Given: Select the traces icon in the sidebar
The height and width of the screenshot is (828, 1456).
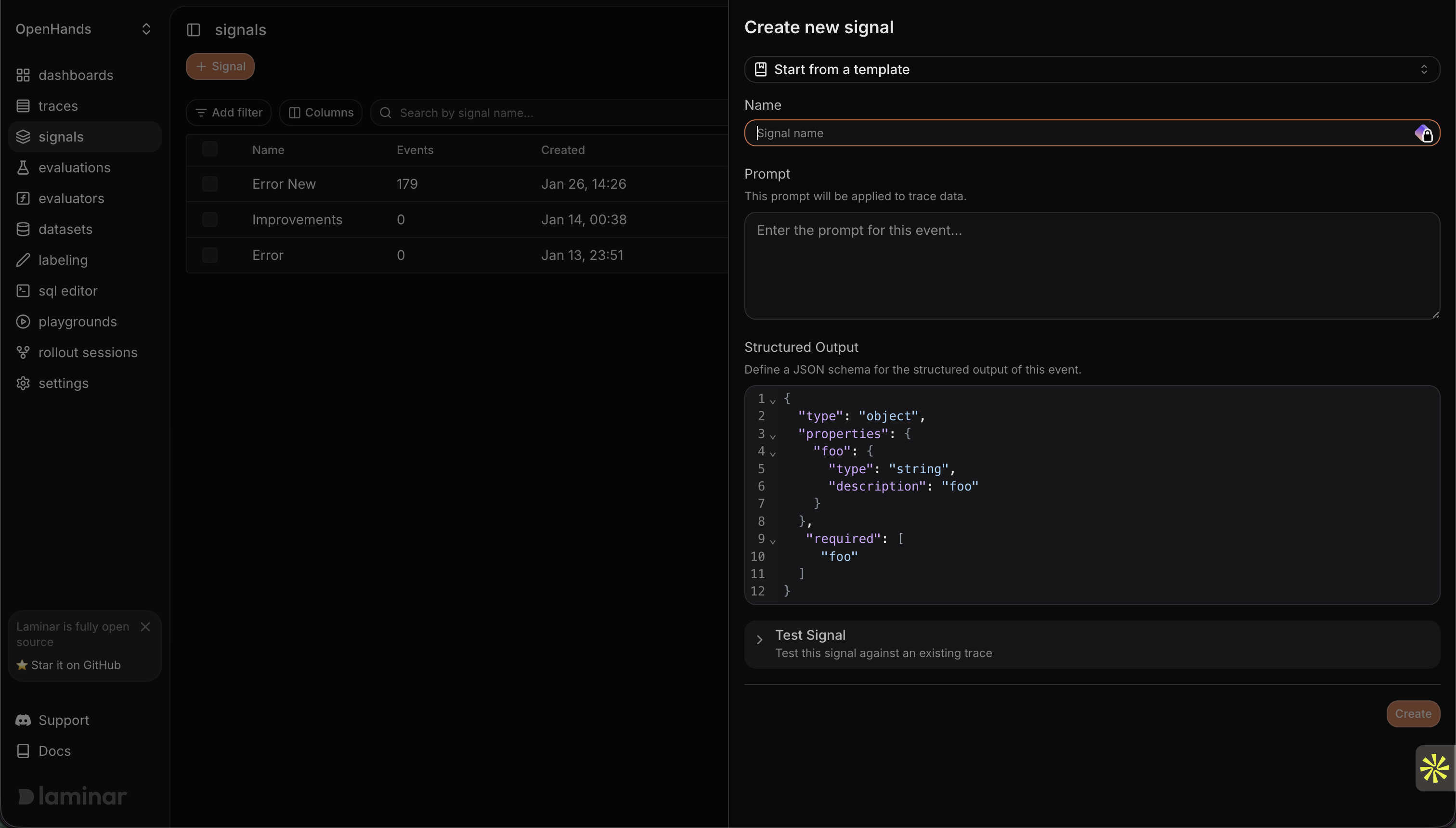Looking at the screenshot, I should pyautogui.click(x=23, y=106).
